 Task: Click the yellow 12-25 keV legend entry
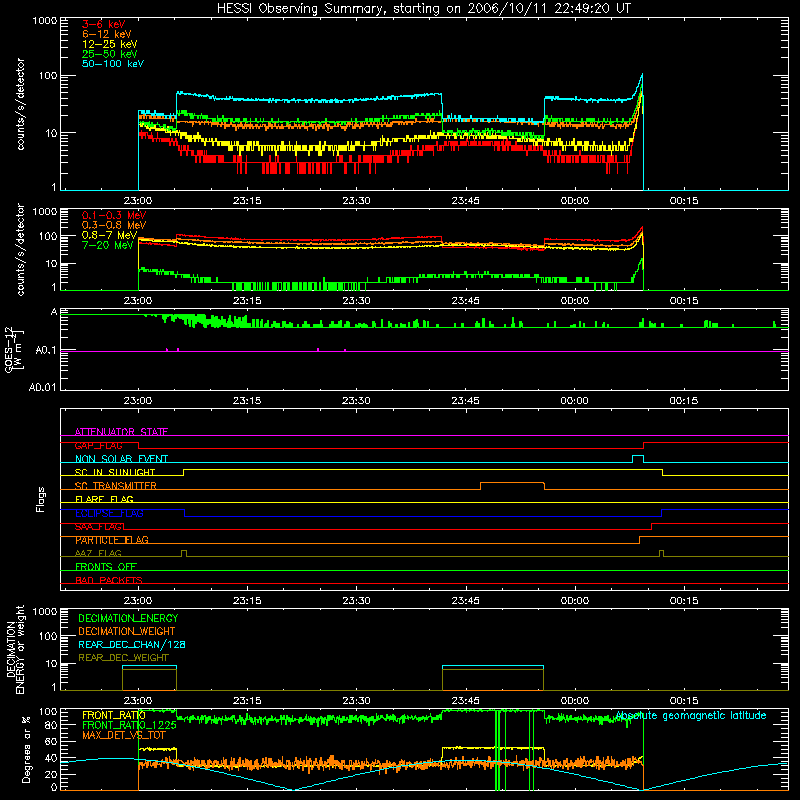pos(110,44)
